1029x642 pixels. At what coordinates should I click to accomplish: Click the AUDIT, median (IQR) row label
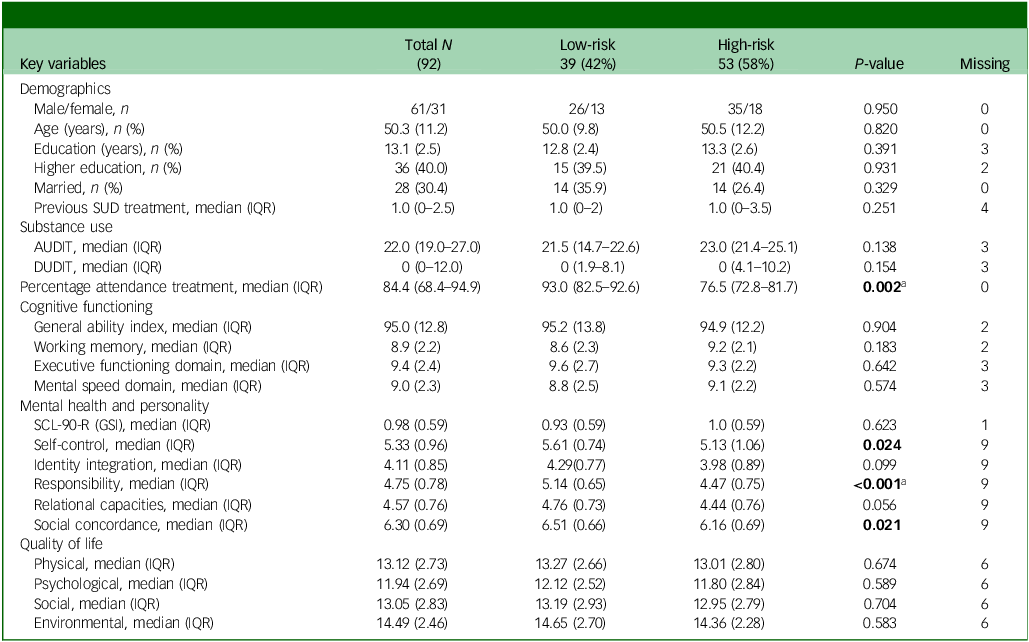tap(97, 247)
